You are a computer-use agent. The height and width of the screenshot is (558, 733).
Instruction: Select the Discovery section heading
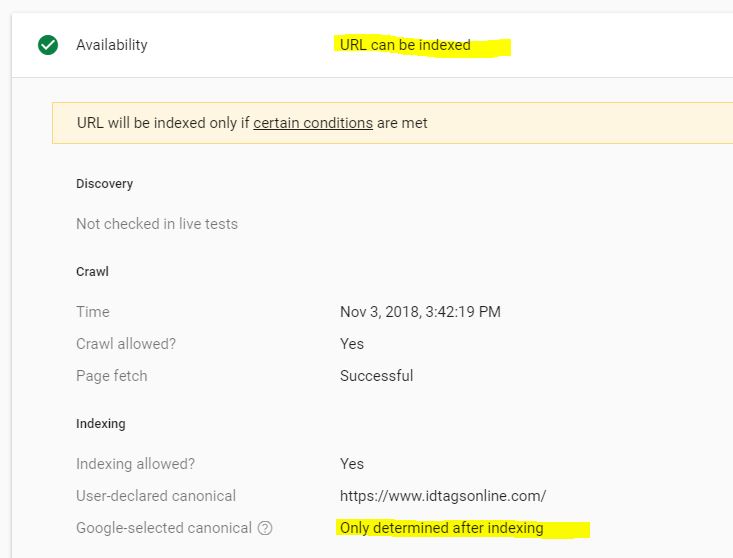104,184
